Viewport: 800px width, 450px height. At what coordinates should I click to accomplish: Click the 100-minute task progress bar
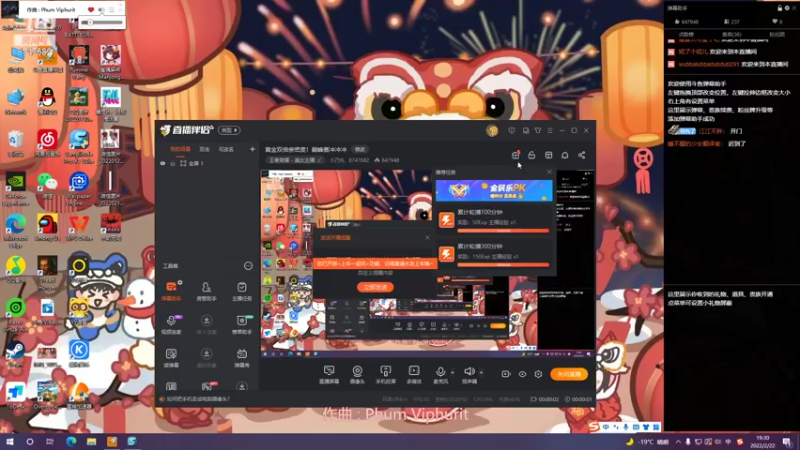coord(503,231)
